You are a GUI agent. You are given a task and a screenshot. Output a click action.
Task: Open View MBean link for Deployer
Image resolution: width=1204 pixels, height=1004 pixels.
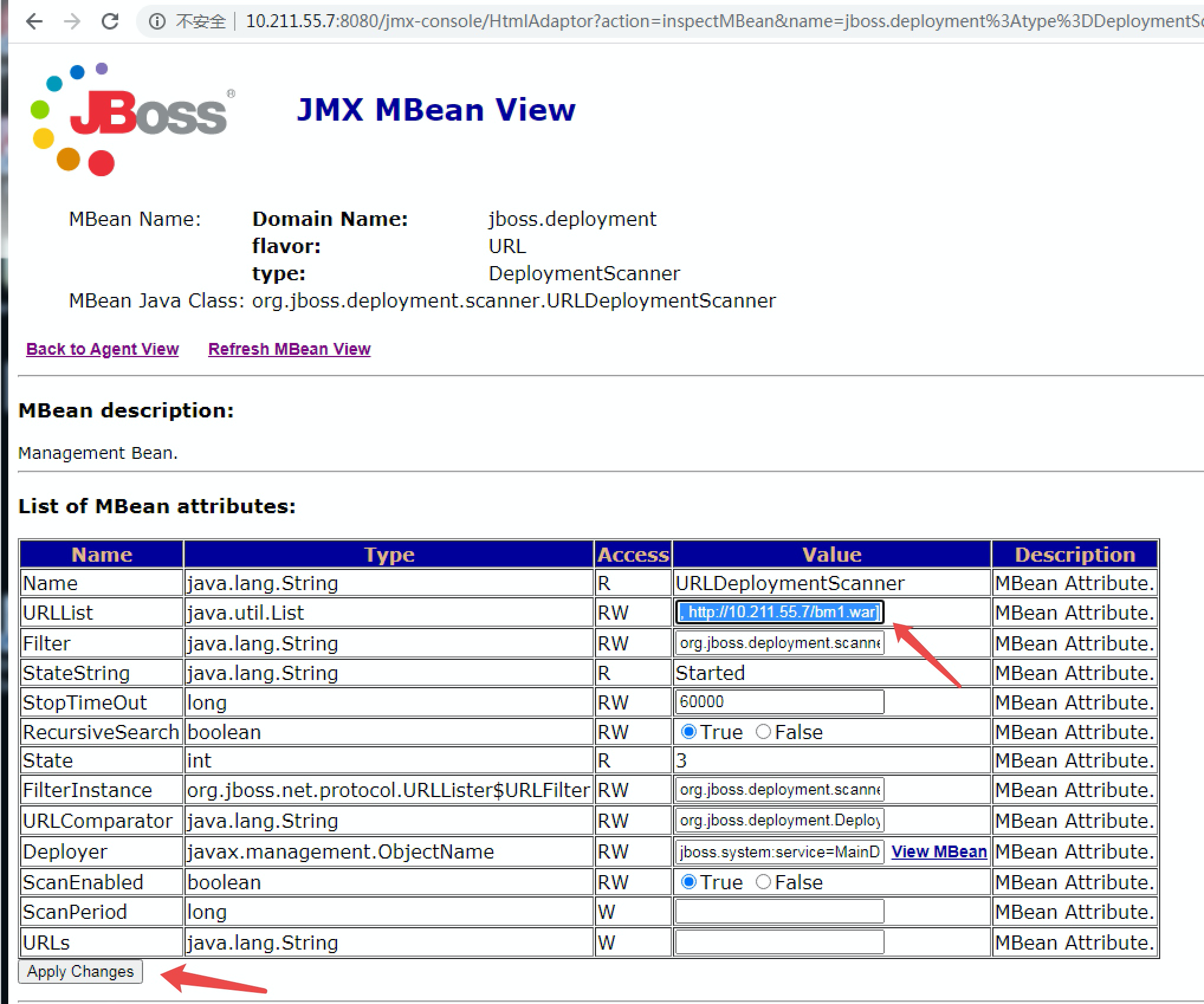point(938,851)
